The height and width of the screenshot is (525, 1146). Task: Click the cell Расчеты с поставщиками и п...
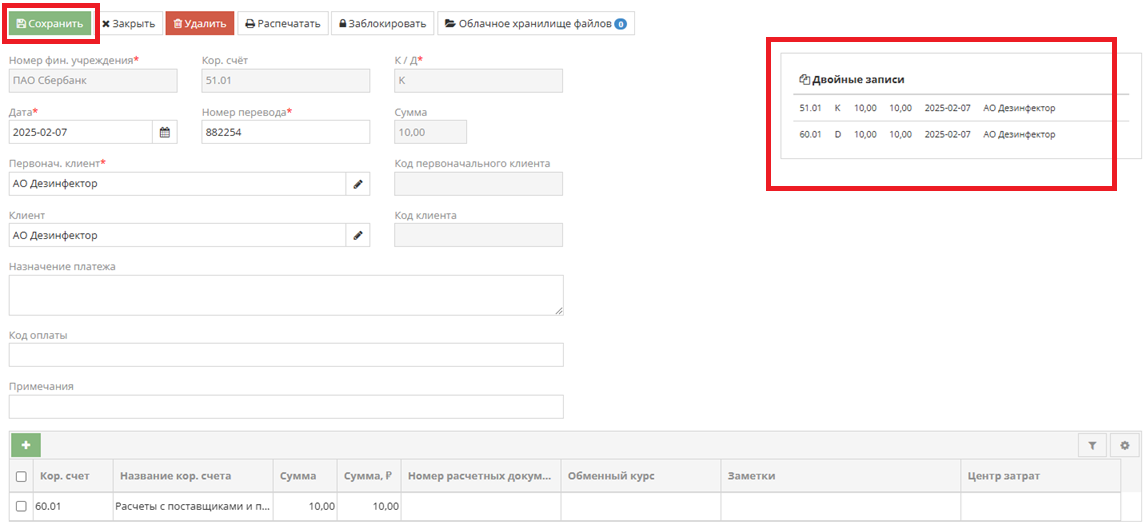click(194, 506)
